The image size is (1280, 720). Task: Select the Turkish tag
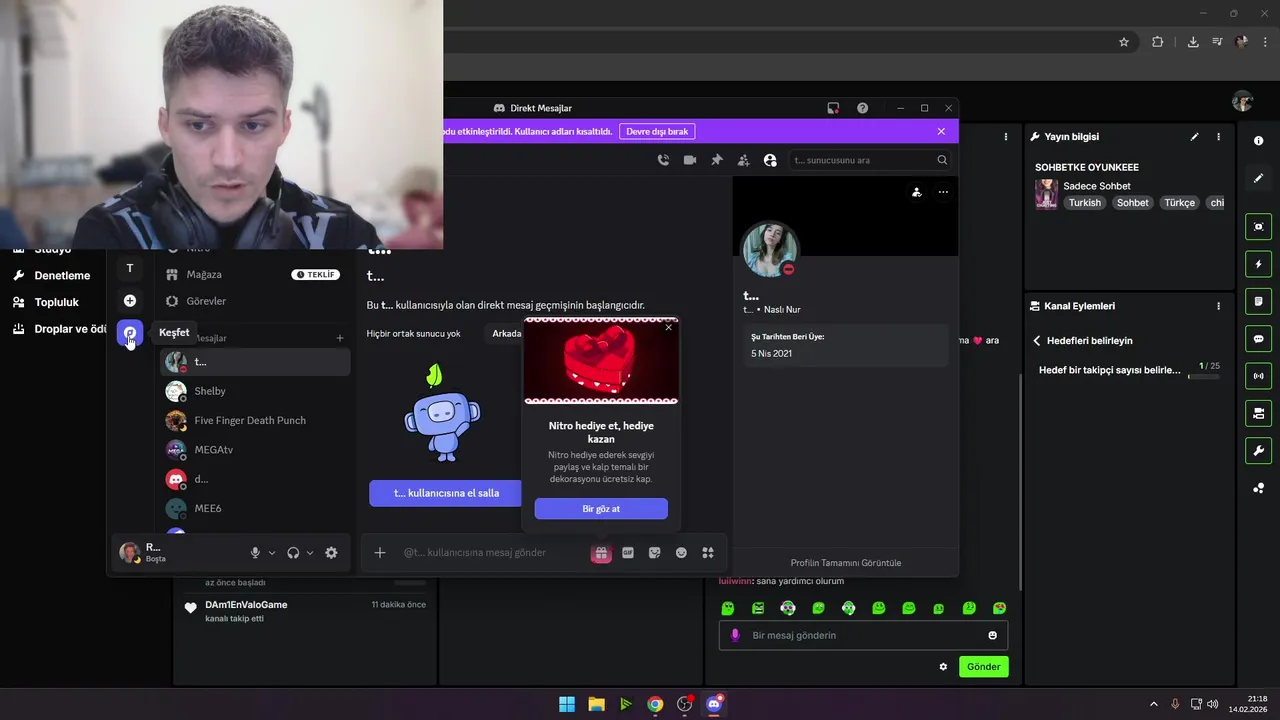click(1084, 203)
